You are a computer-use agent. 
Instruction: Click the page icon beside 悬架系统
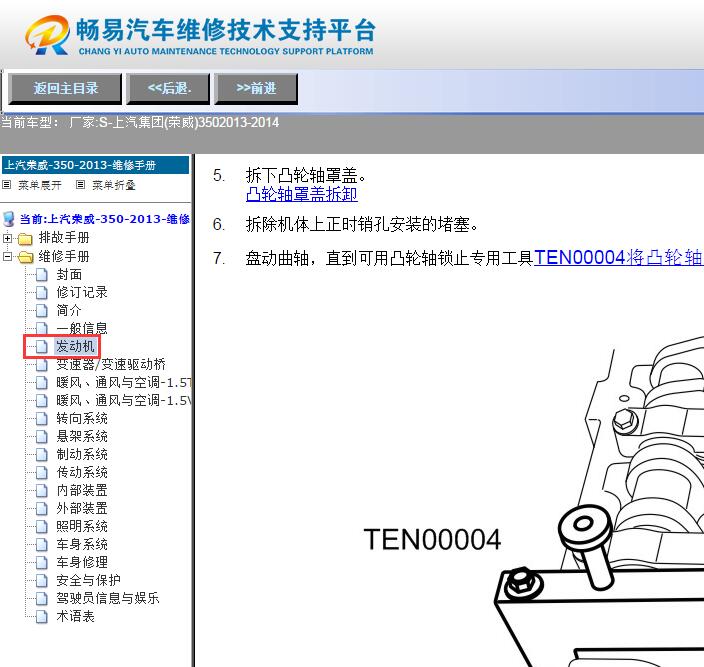coord(41,437)
